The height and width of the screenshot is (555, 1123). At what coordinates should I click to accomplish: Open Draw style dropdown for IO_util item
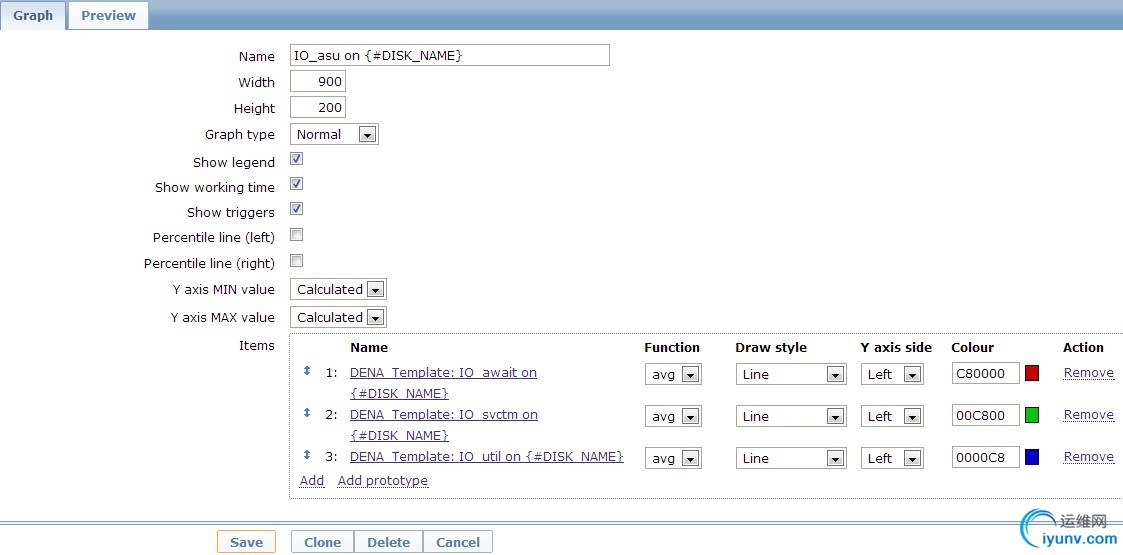click(791, 458)
